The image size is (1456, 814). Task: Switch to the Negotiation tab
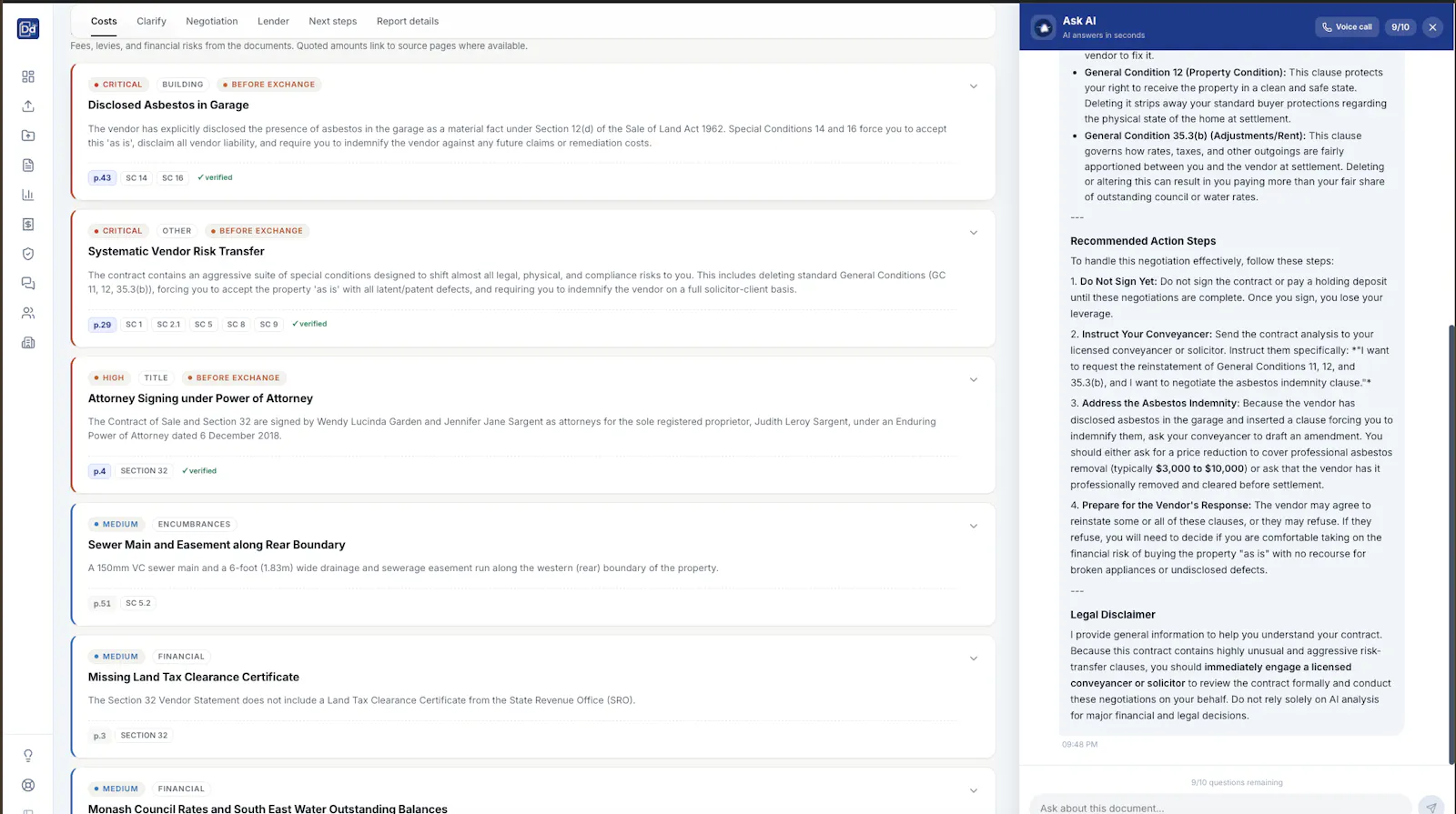point(212,21)
